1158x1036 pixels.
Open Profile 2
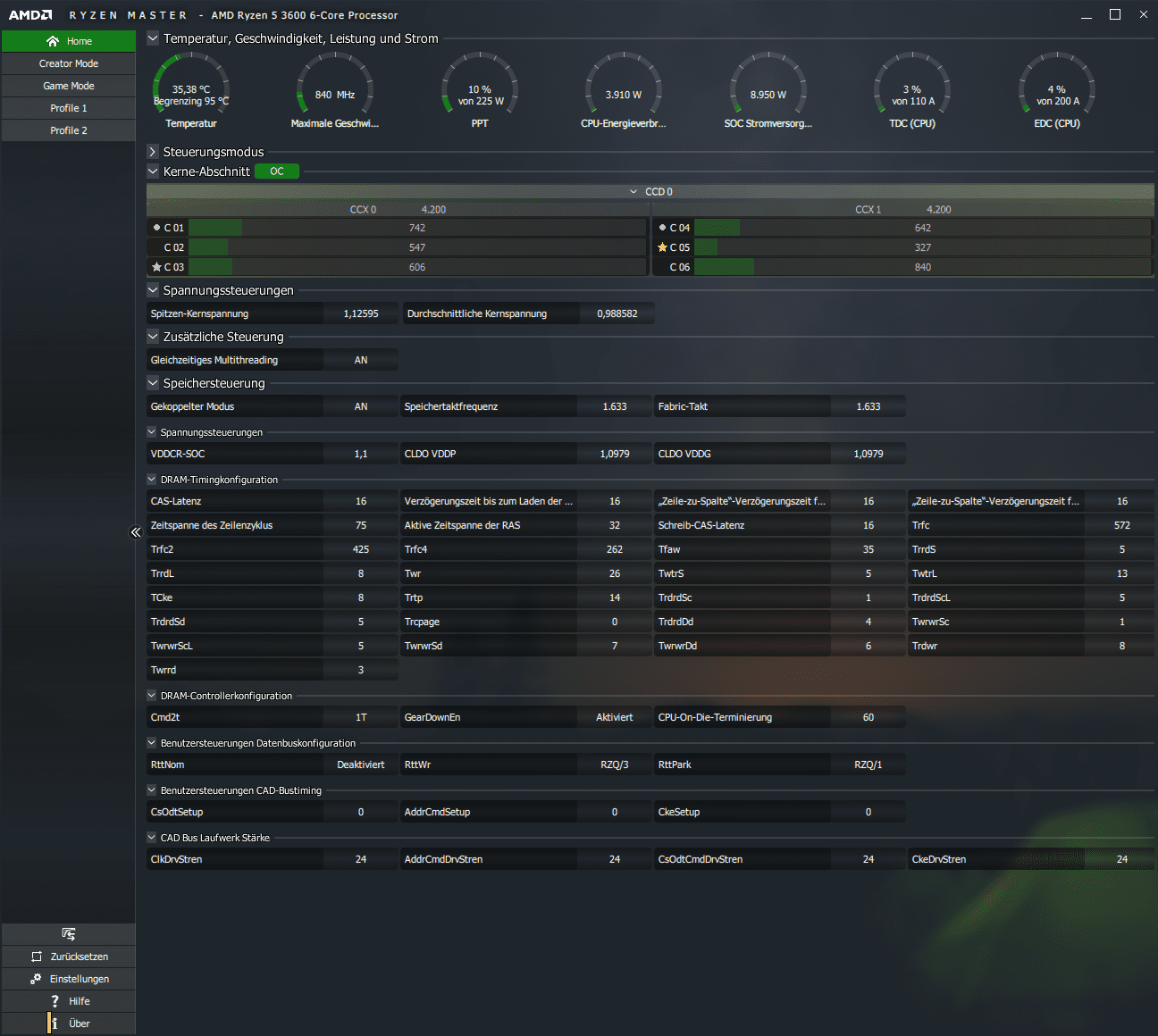coord(69,130)
